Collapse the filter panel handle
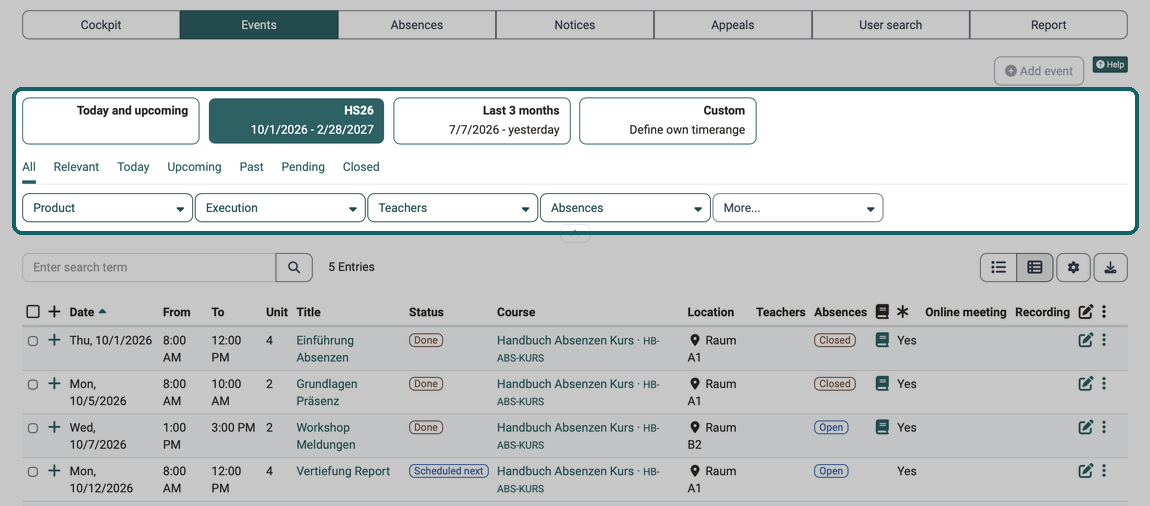Viewport: 1150px width, 506px height. [x=575, y=234]
